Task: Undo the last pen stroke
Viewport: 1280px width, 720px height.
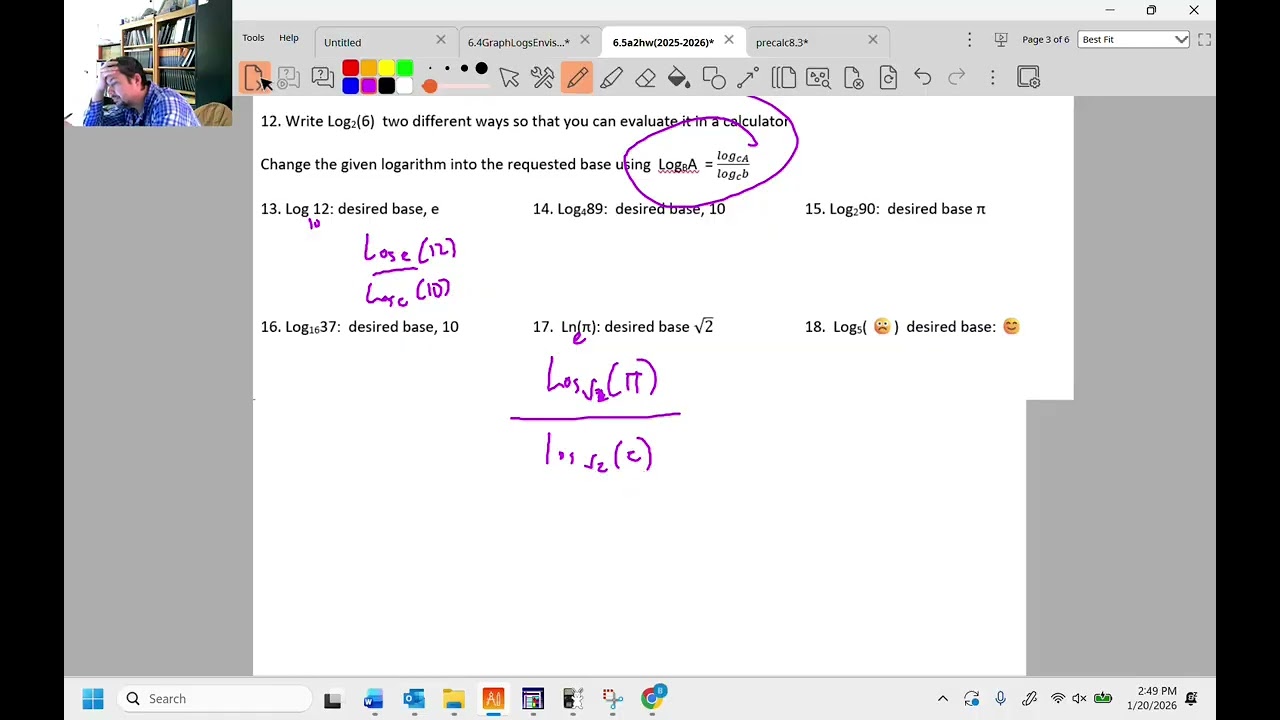Action: coord(922,77)
